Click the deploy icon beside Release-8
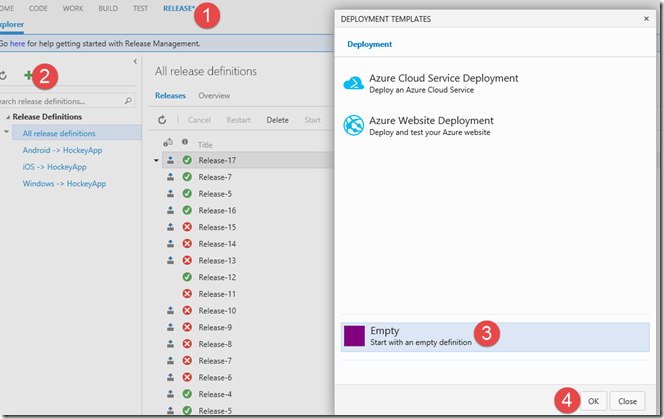Screen dimensions: 664x419 170,344
